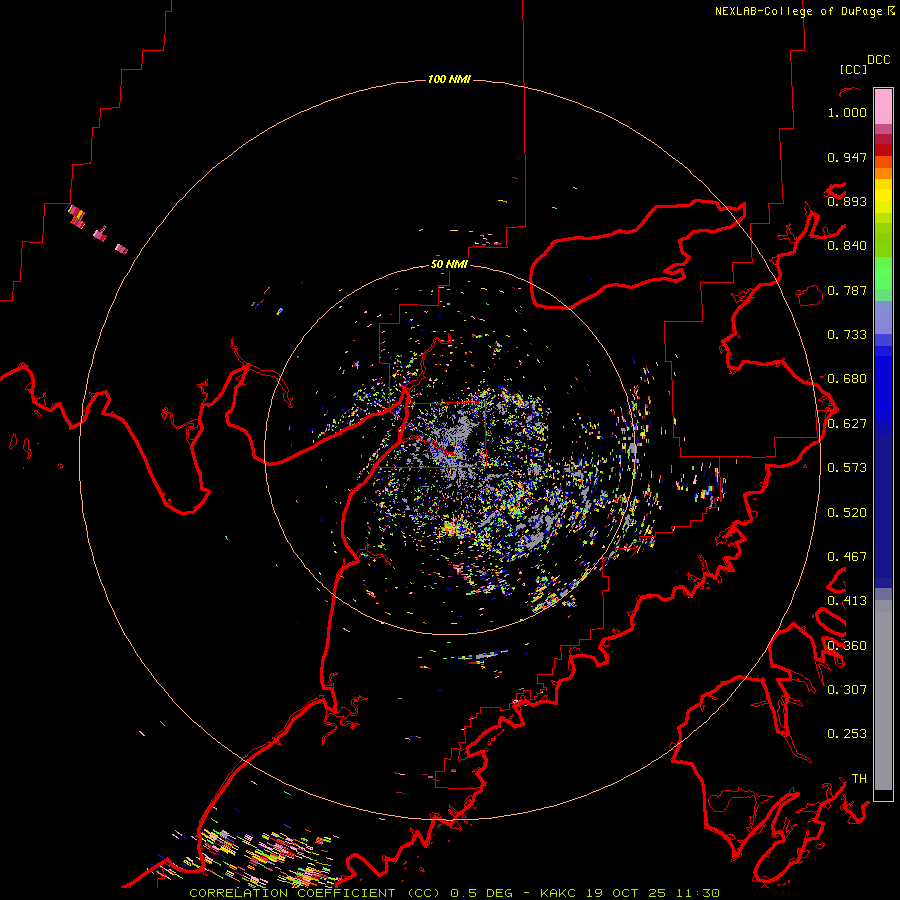Click the 0.733 color scale value
900x900 pixels.
847,335
